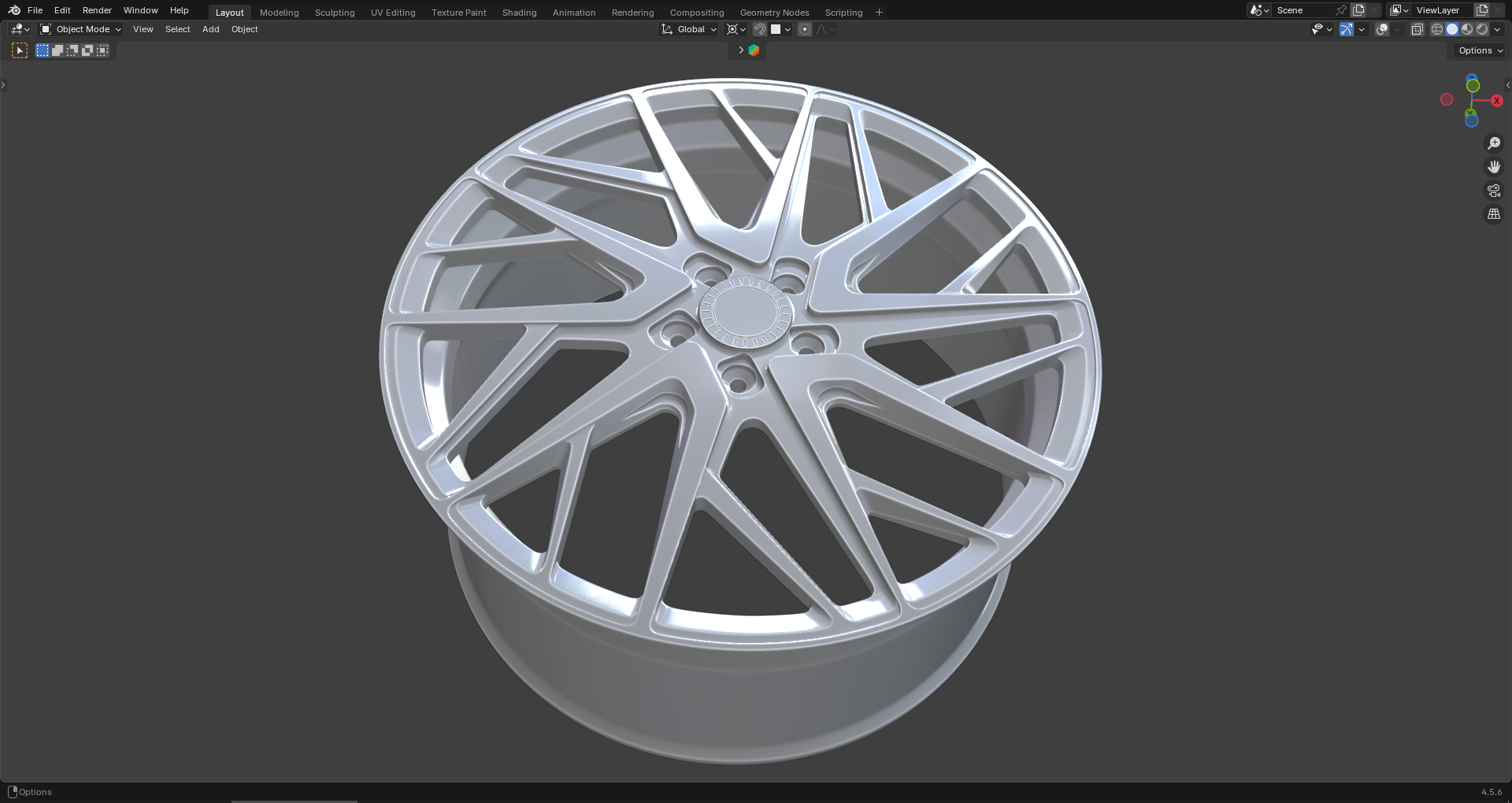This screenshot has height=803, width=1512.
Task: Pin the Scene to workspace
Action: tap(1341, 10)
